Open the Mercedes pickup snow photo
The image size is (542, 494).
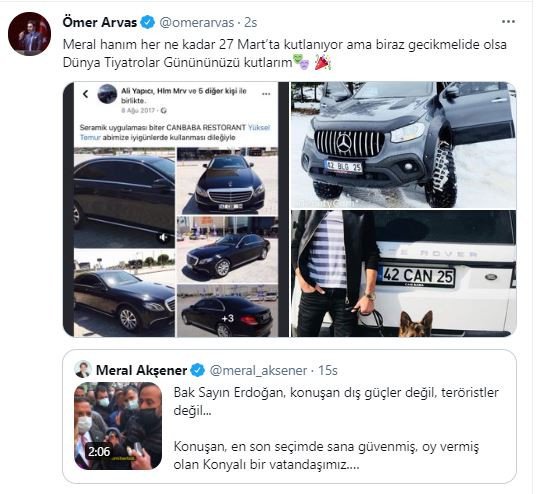(403, 145)
